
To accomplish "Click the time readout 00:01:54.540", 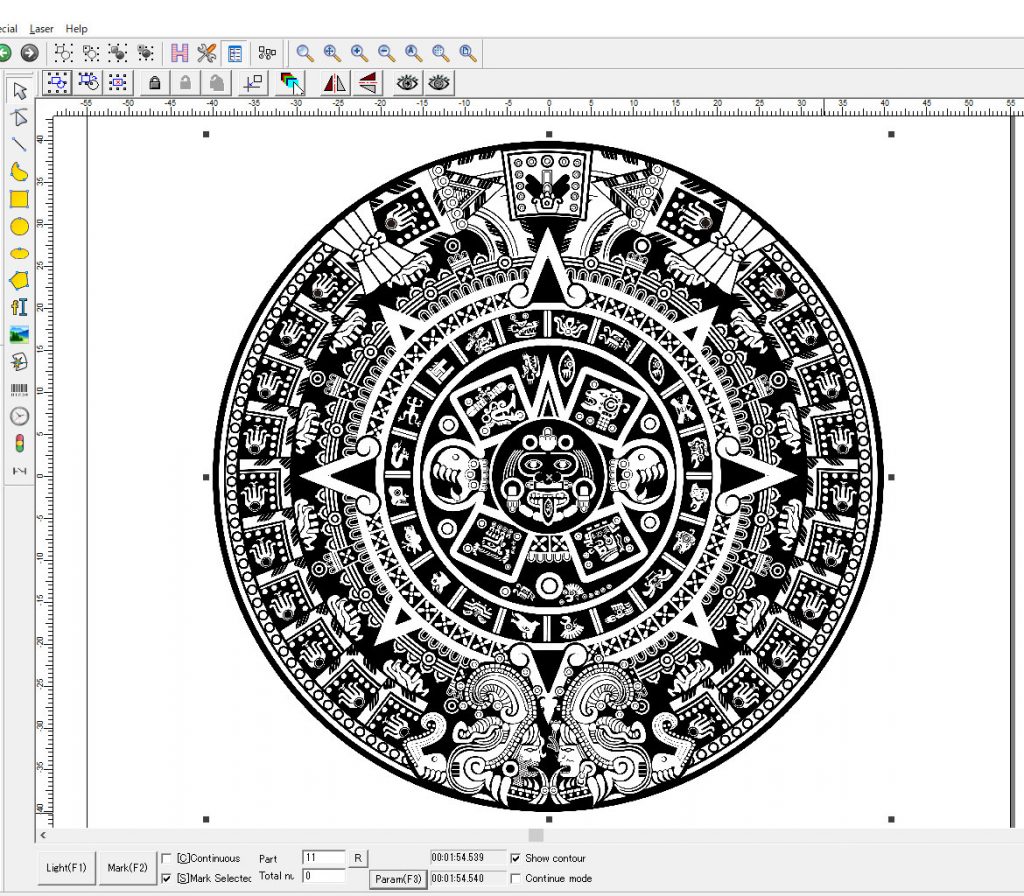I will click(468, 878).
